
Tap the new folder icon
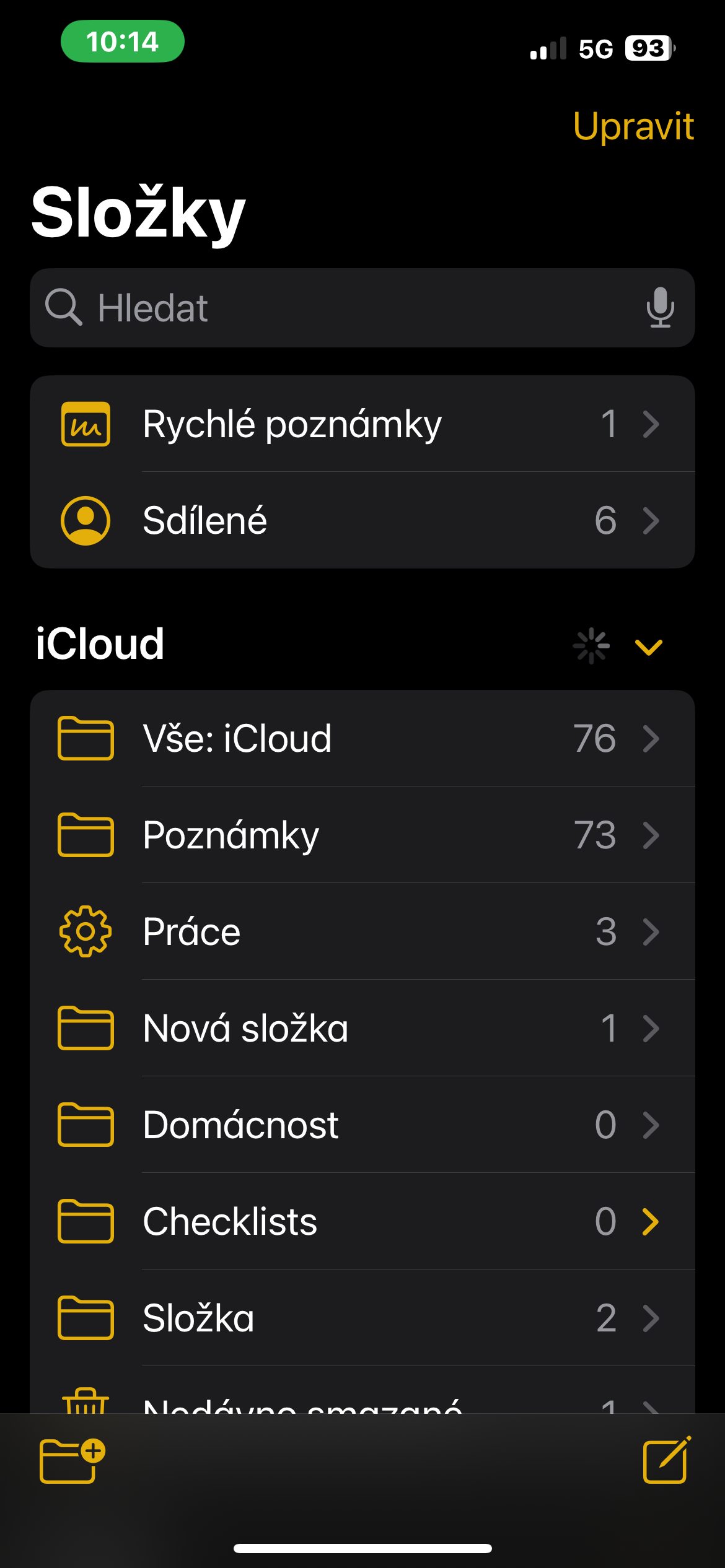72,1460
